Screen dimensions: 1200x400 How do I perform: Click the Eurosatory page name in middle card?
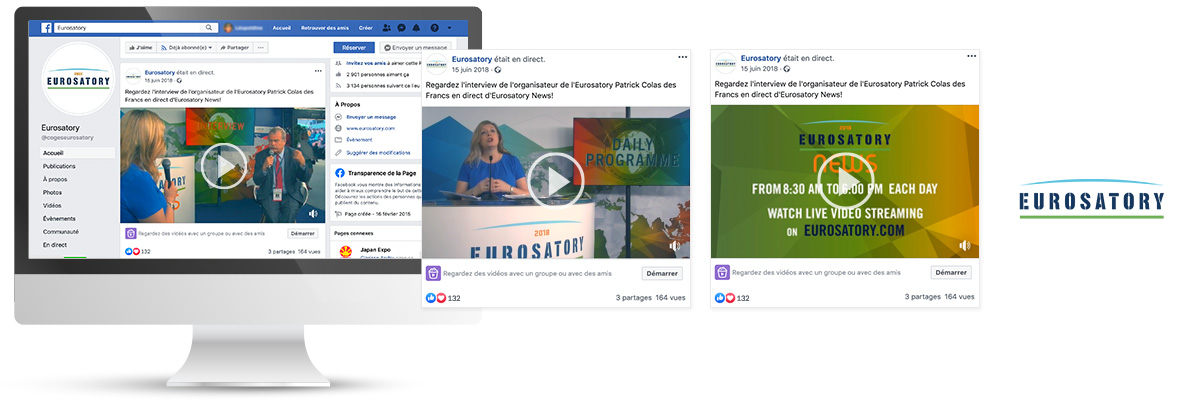pyautogui.click(x=472, y=58)
